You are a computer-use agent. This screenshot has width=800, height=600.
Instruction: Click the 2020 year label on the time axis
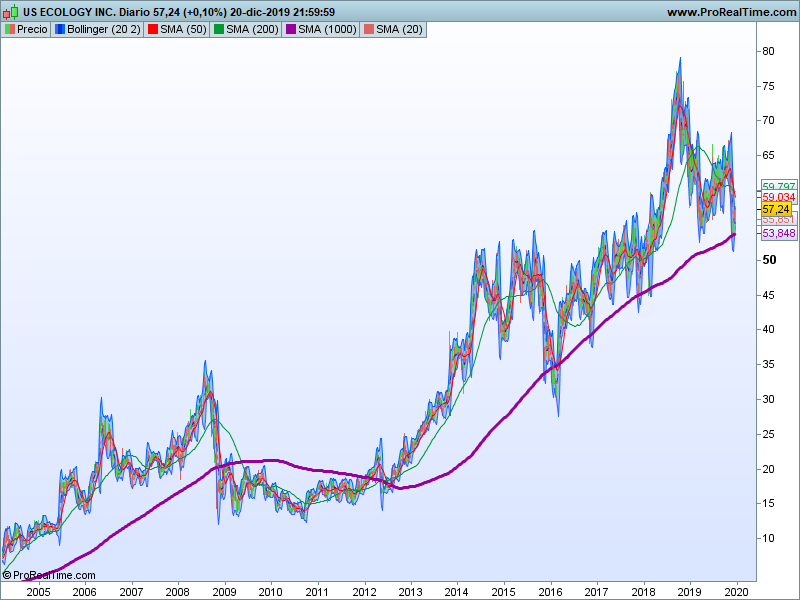pyautogui.click(x=736, y=592)
